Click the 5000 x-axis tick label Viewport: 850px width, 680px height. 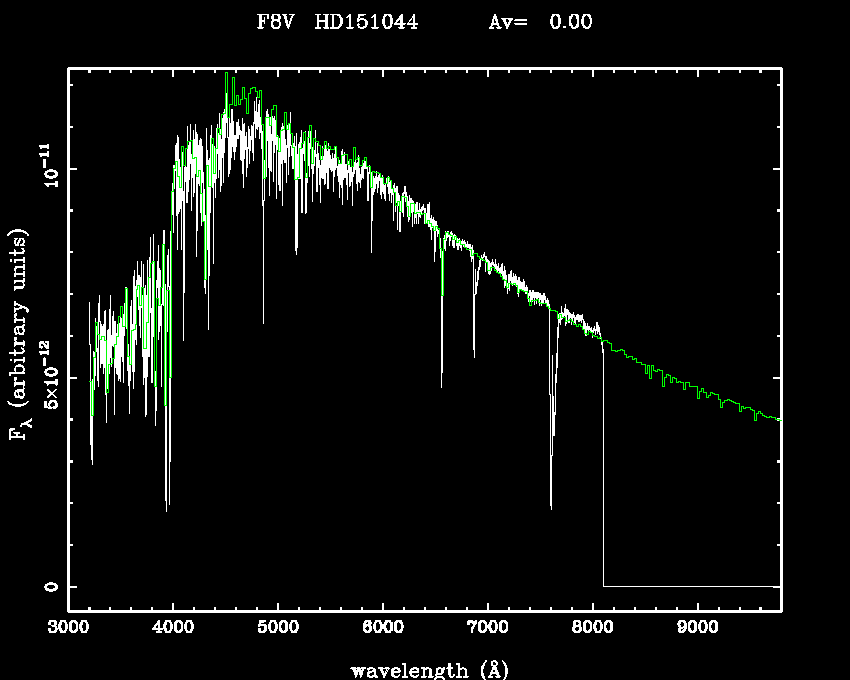tap(278, 628)
